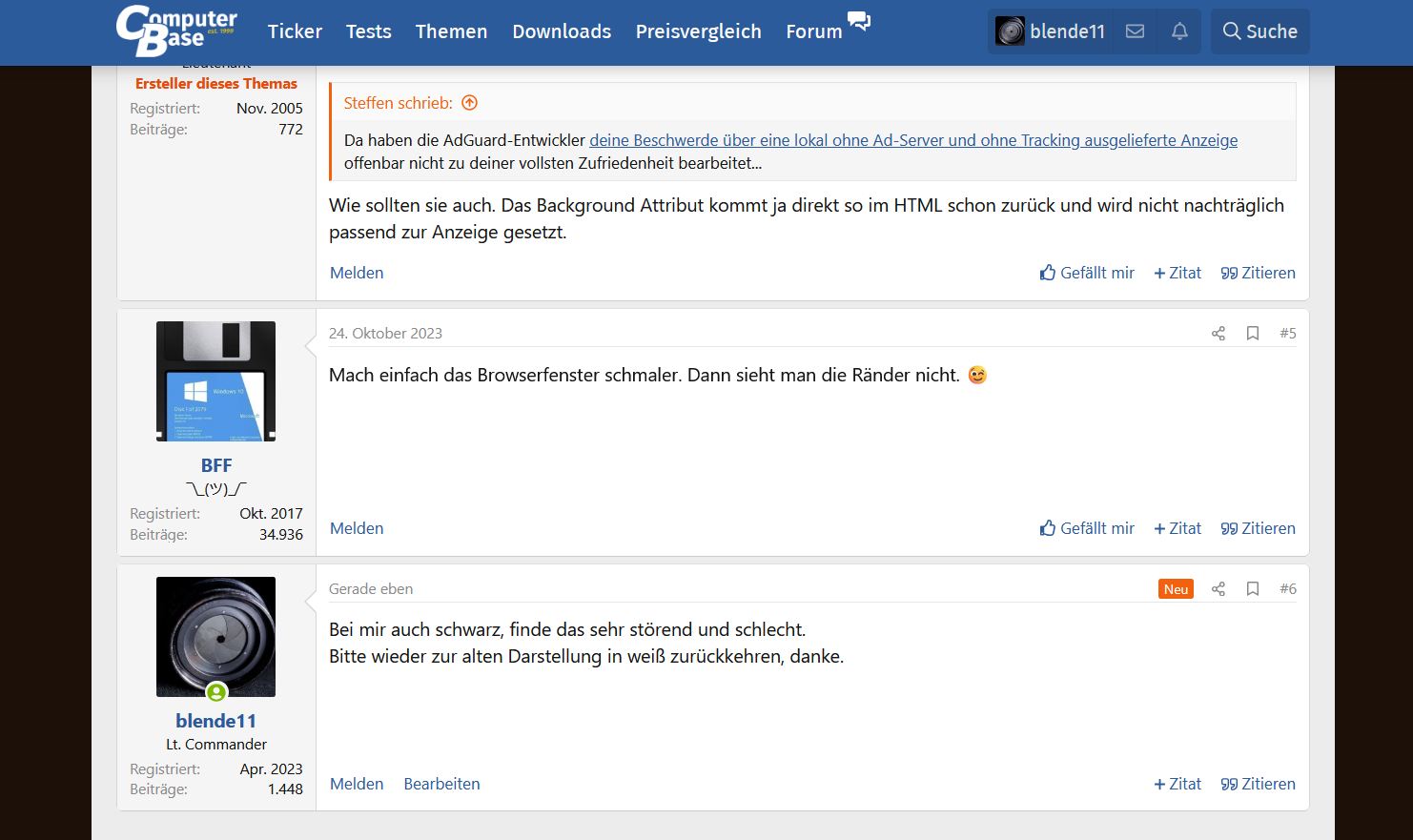Open the Preisvergleich menu item

point(698,31)
